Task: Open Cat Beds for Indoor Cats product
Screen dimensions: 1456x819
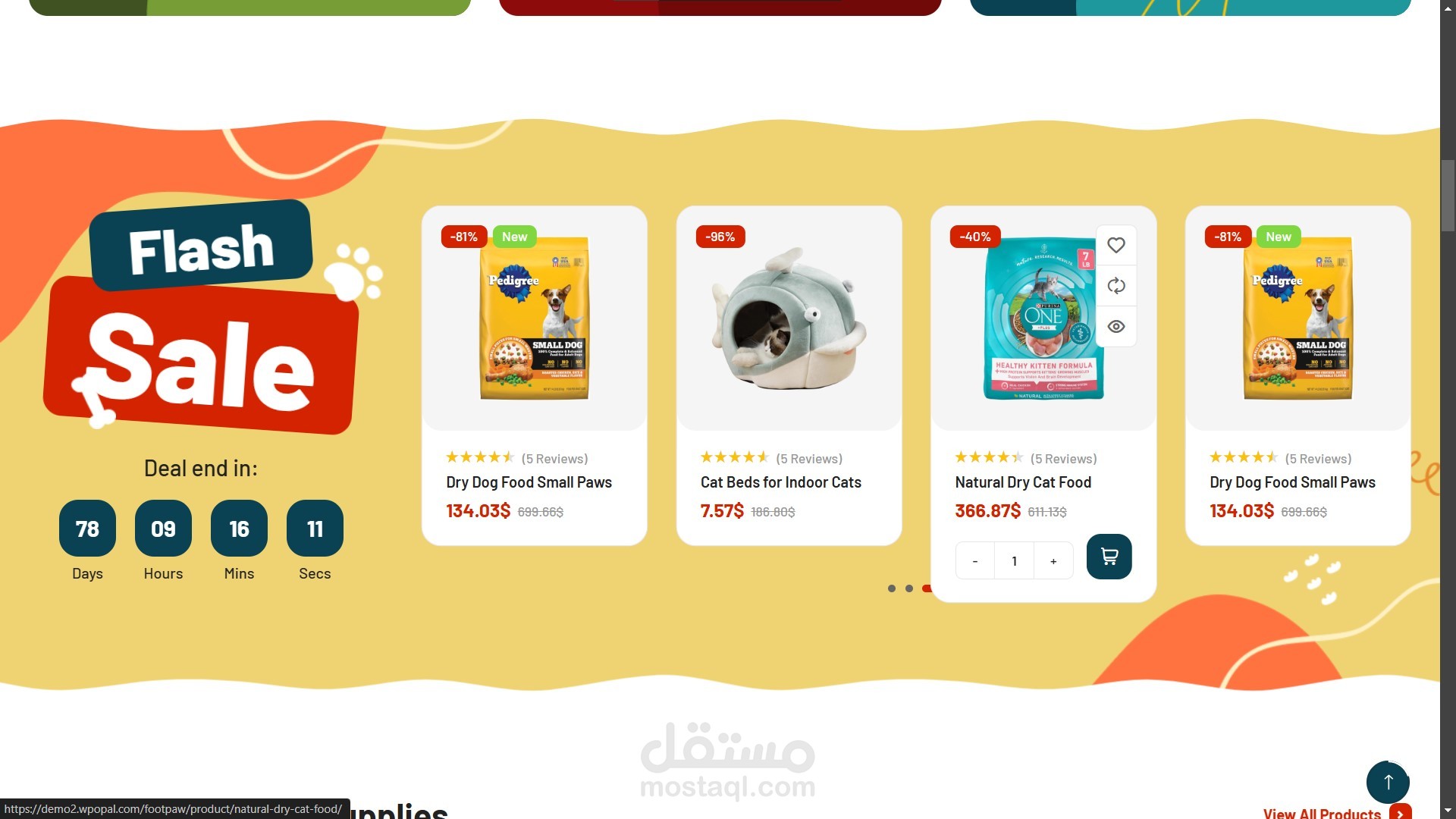Action: 780,482
